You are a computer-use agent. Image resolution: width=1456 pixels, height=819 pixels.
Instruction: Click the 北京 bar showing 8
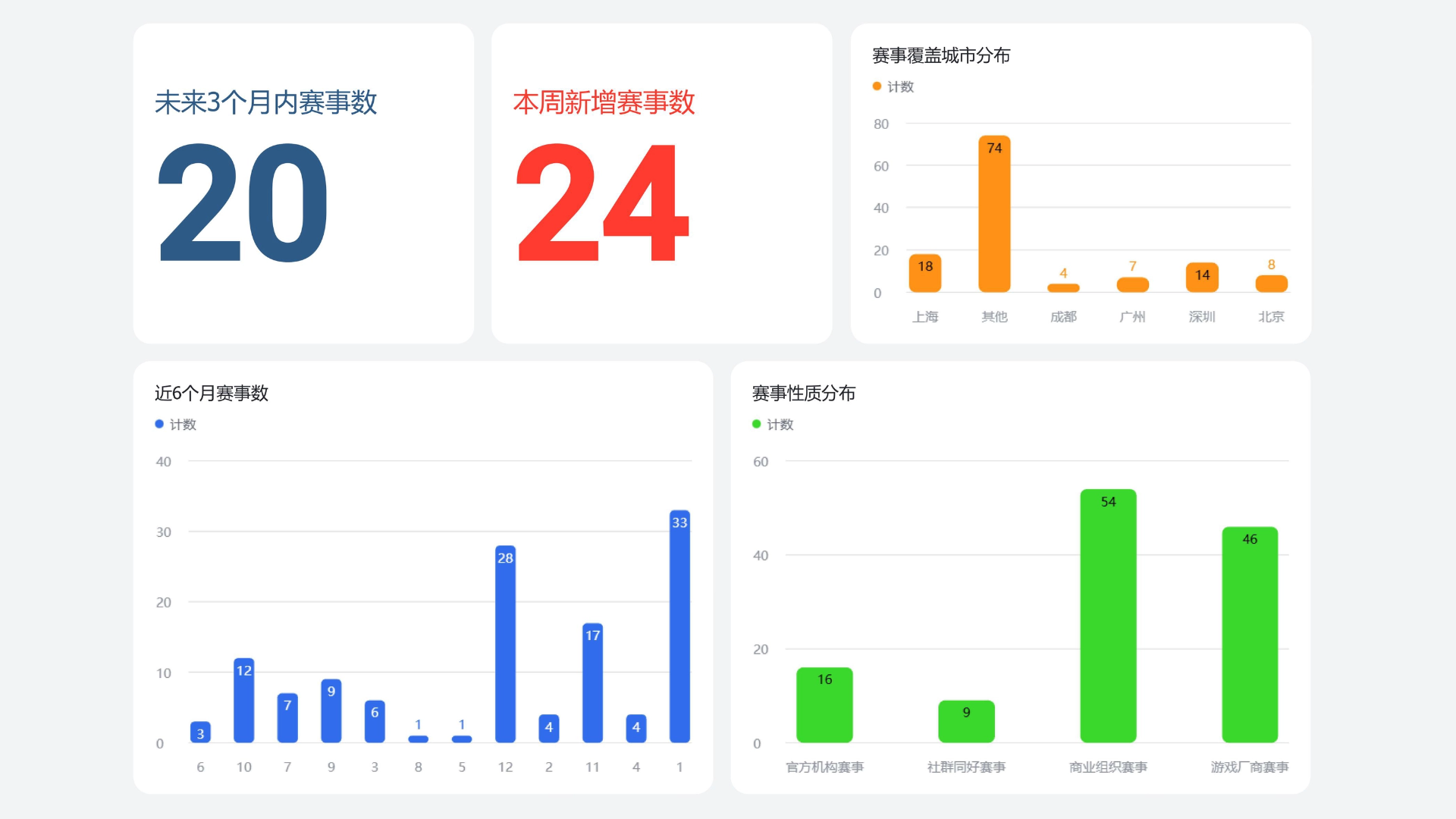click(x=1271, y=284)
